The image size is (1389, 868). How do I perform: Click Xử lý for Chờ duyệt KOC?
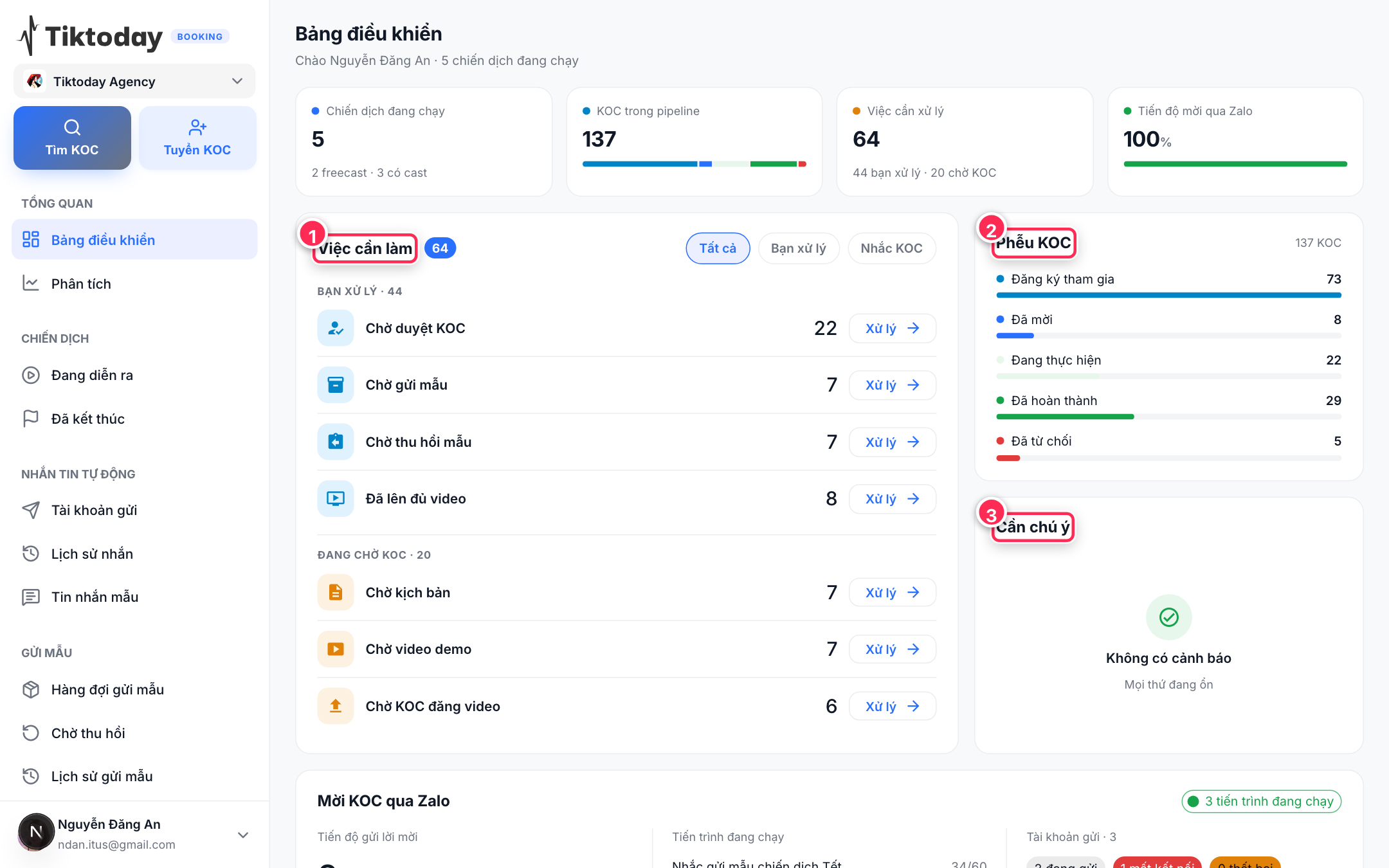click(x=893, y=328)
